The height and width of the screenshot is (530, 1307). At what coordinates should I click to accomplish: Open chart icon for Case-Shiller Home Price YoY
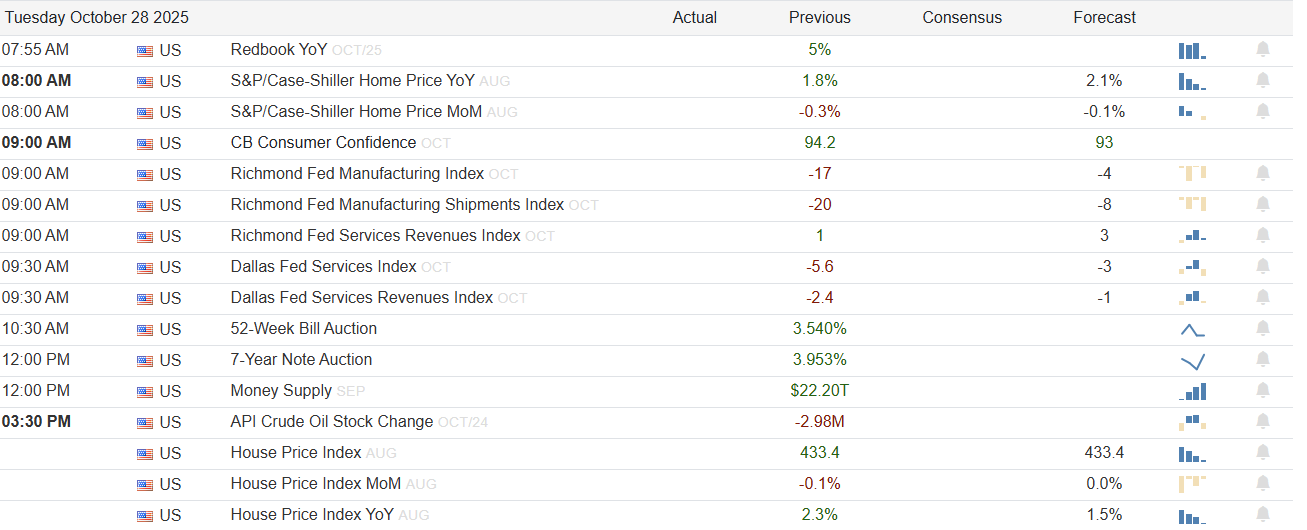pos(1192,82)
